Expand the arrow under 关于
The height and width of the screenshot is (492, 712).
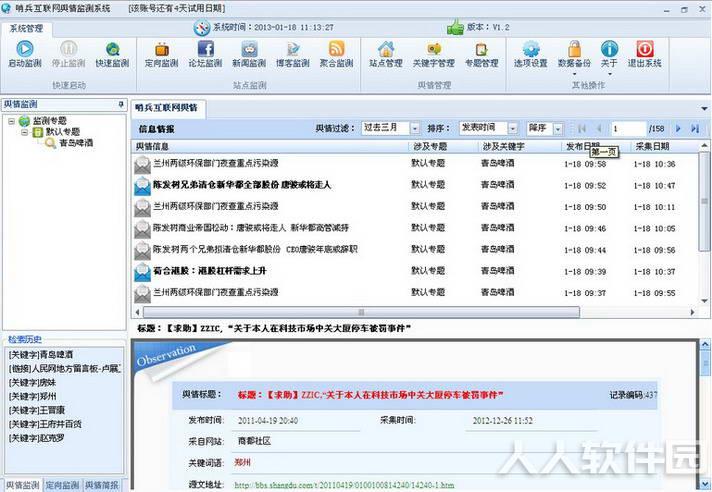[x=610, y=74]
